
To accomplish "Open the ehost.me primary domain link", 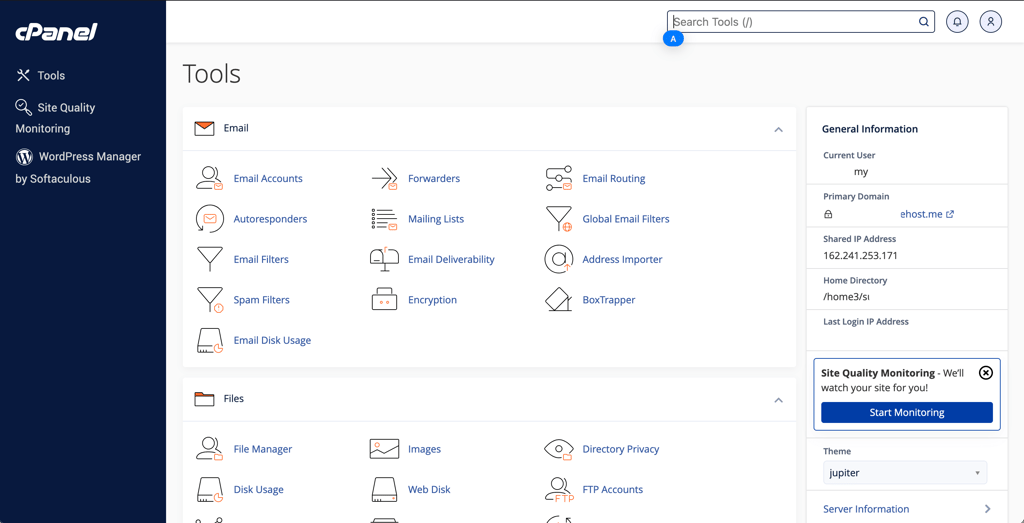I will (927, 214).
